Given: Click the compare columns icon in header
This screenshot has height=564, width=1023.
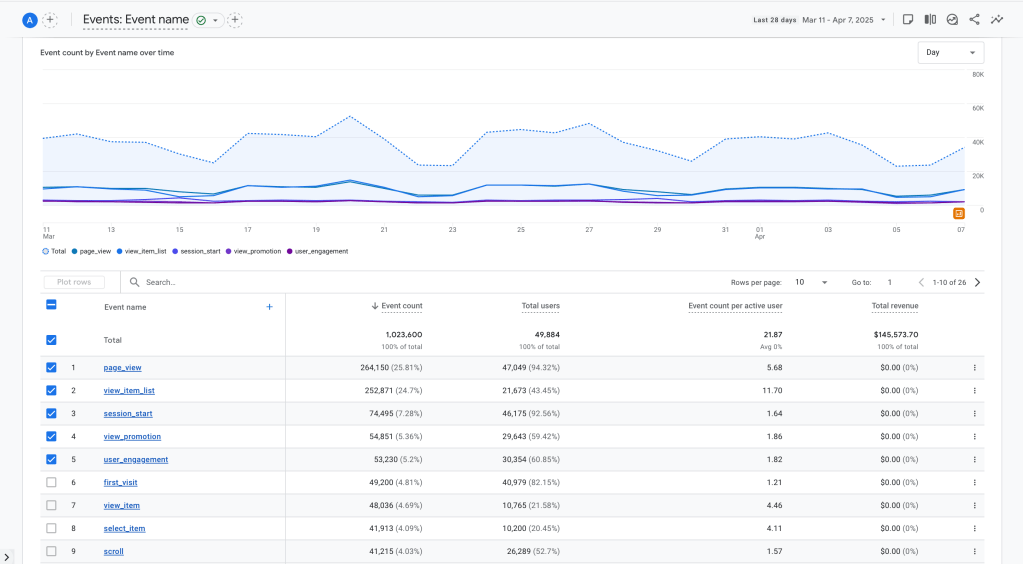Looking at the screenshot, I should pyautogui.click(x=930, y=19).
